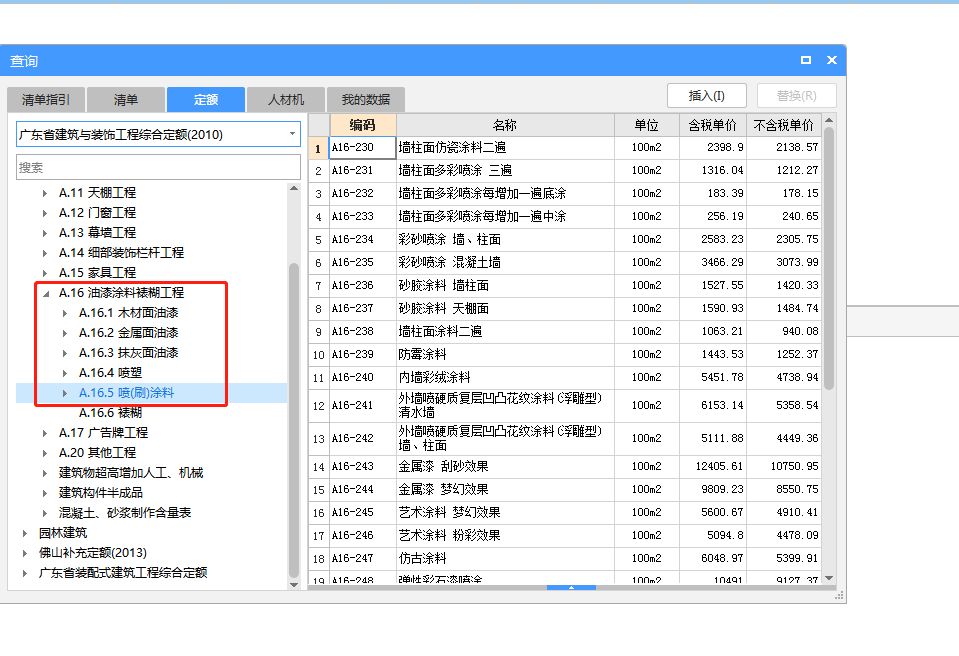Open the 人材机 tab
Screen dimensions: 959x656
pyautogui.click(x=286, y=100)
